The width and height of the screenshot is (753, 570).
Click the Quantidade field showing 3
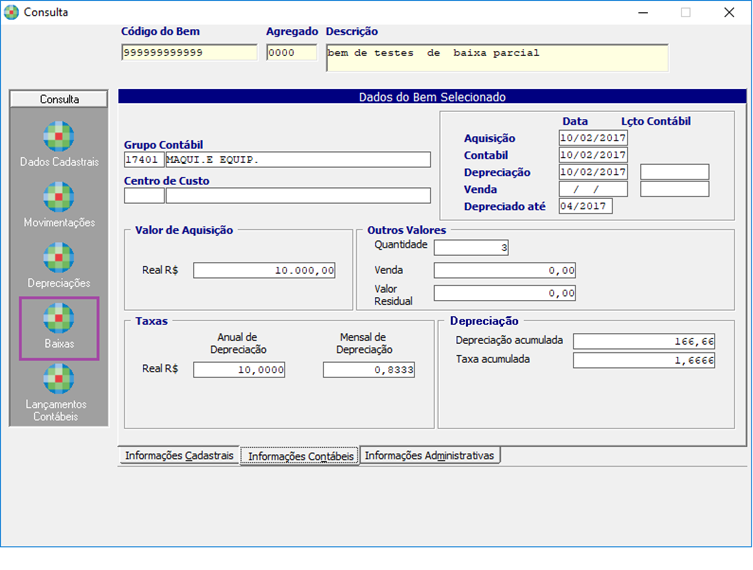tap(471, 248)
